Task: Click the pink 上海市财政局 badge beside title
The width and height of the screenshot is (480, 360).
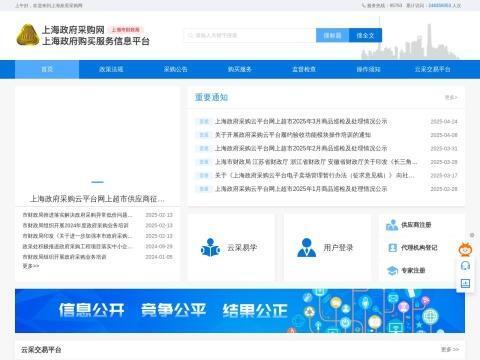Action: (x=125, y=30)
